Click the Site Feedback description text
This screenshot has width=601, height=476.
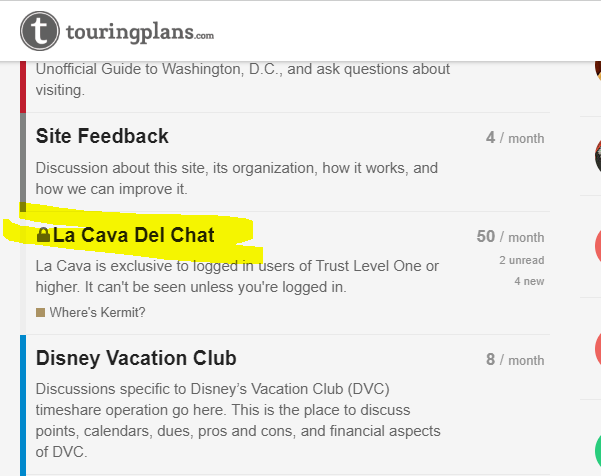(x=237, y=178)
